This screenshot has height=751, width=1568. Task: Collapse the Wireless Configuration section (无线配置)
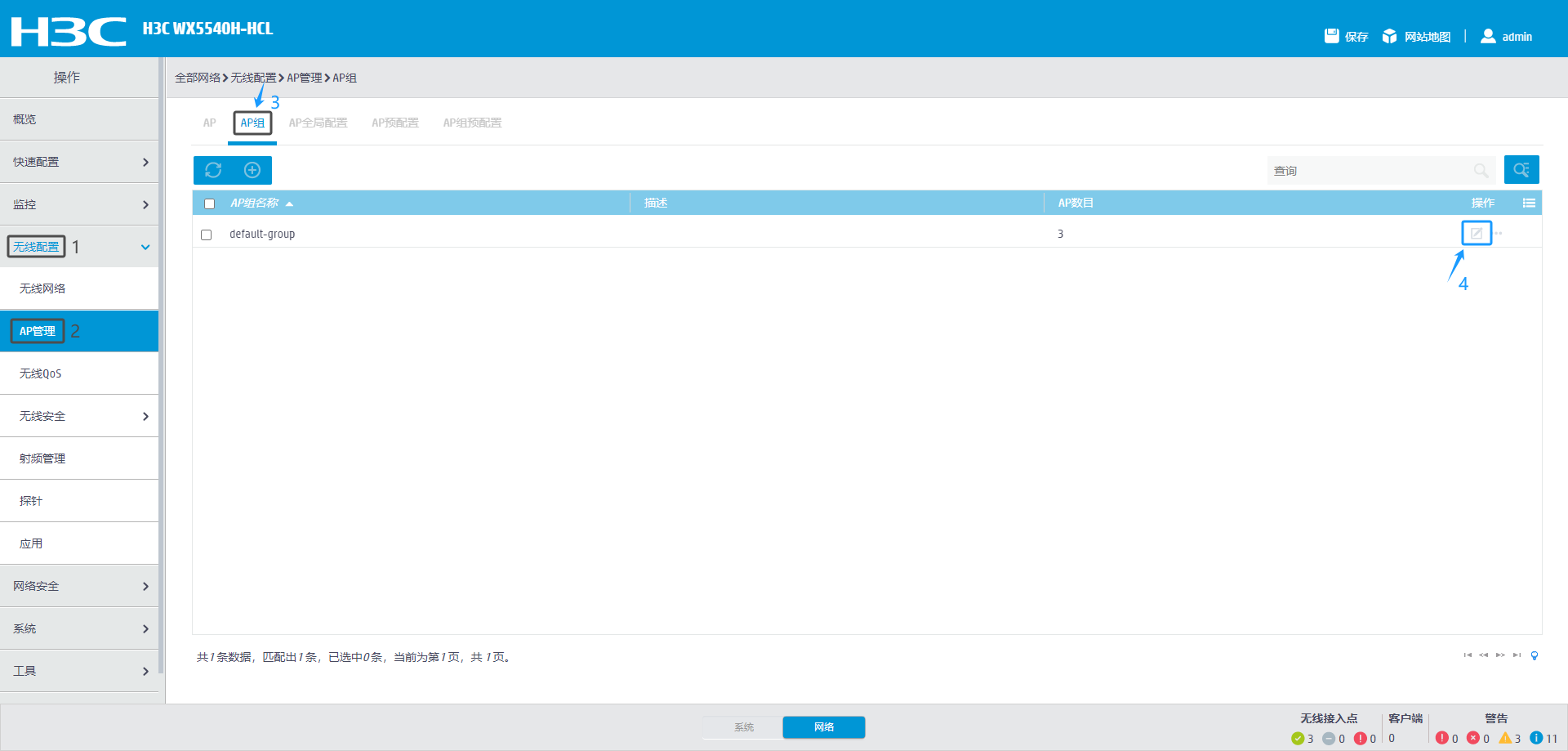(x=145, y=247)
